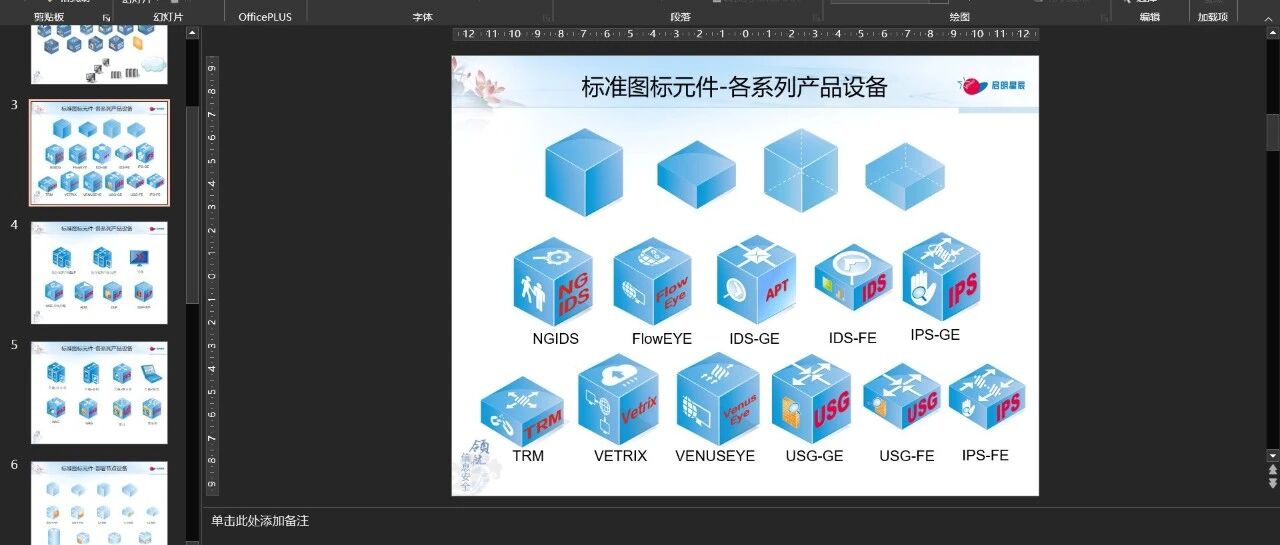Viewport: 1280px width, 545px height.
Task: Select the flat IPS icon above IPS-FE
Action: [987, 397]
